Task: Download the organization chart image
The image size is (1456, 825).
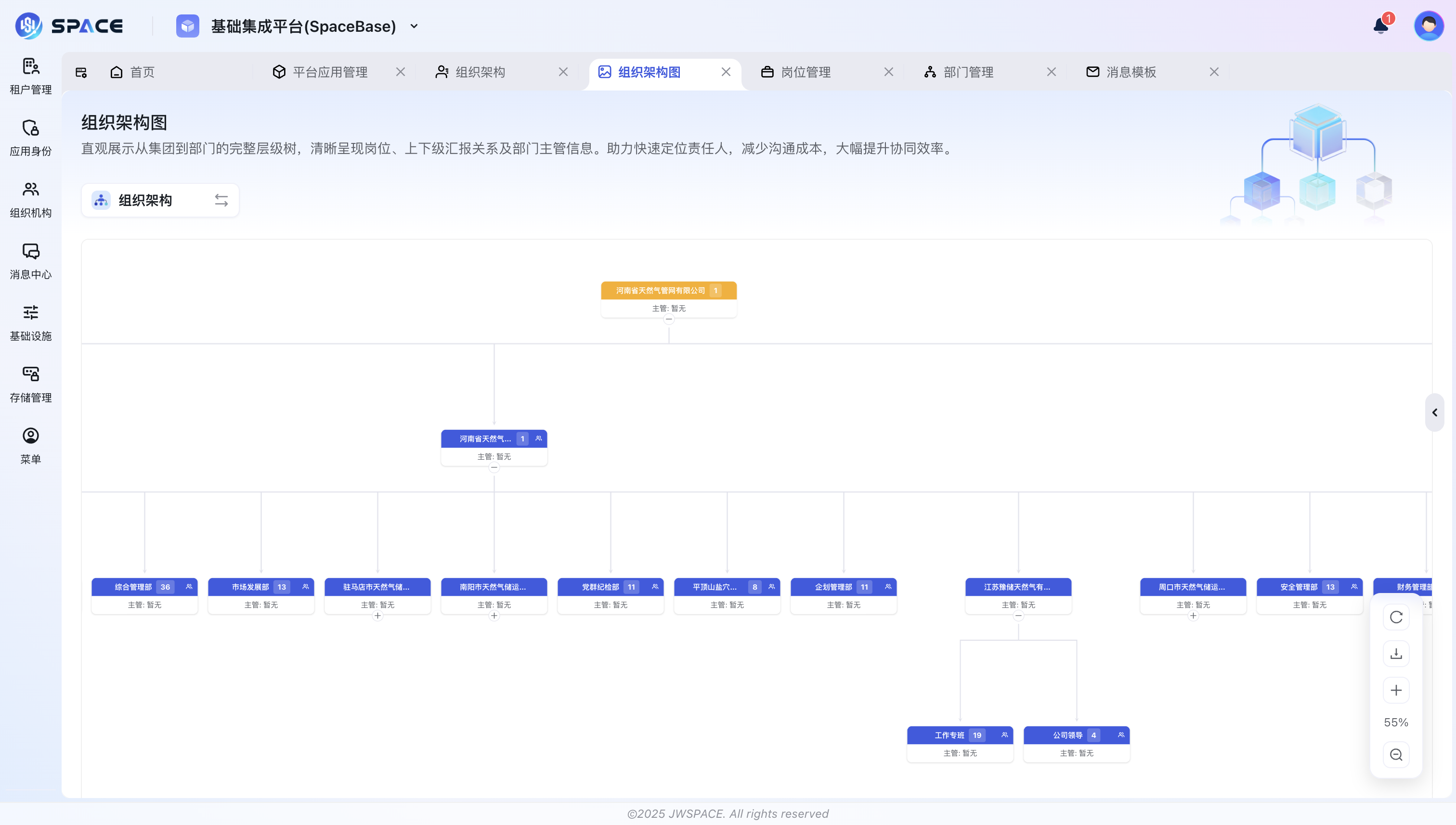Action: 1396,653
